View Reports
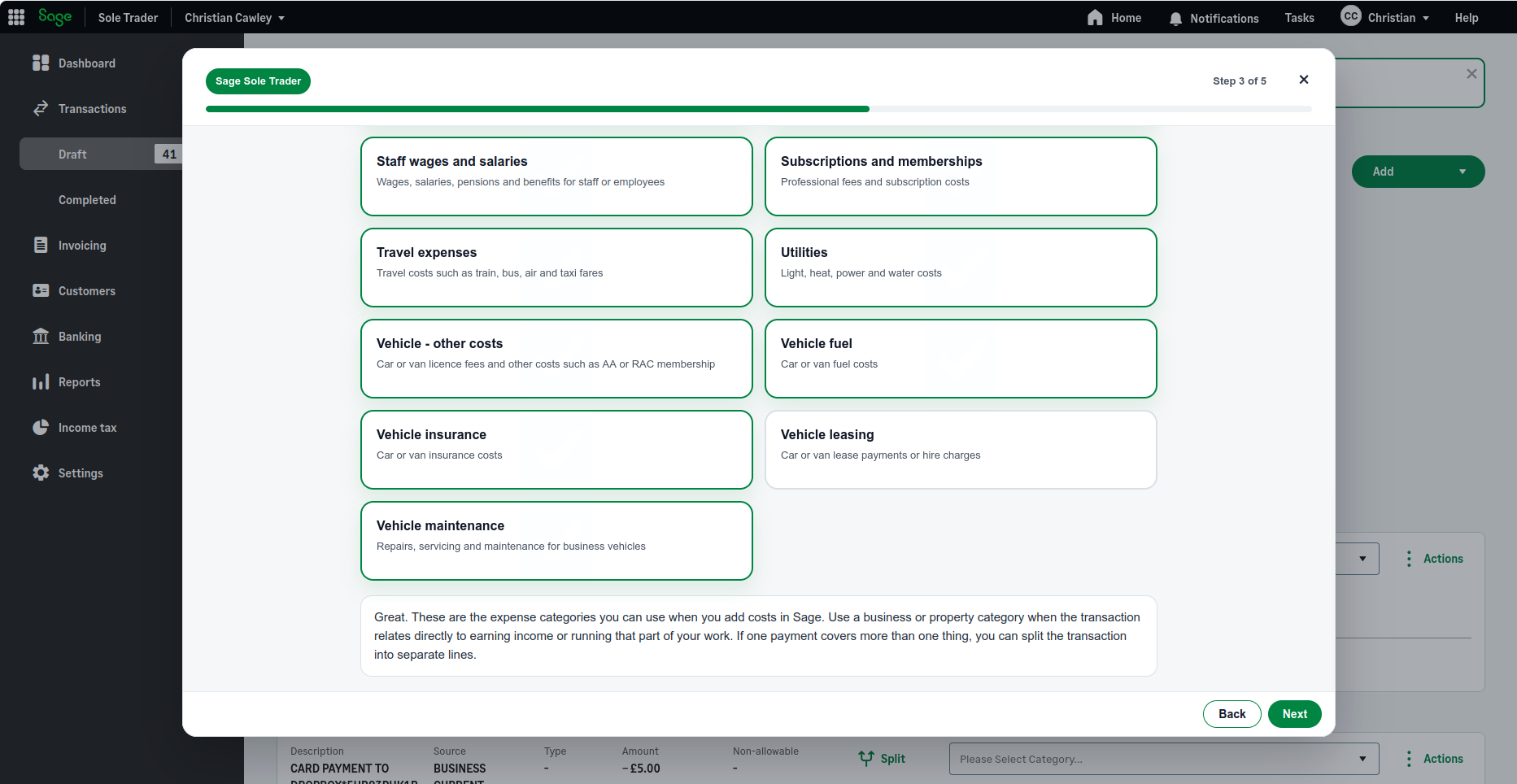The width and height of the screenshot is (1517, 784). click(x=77, y=381)
